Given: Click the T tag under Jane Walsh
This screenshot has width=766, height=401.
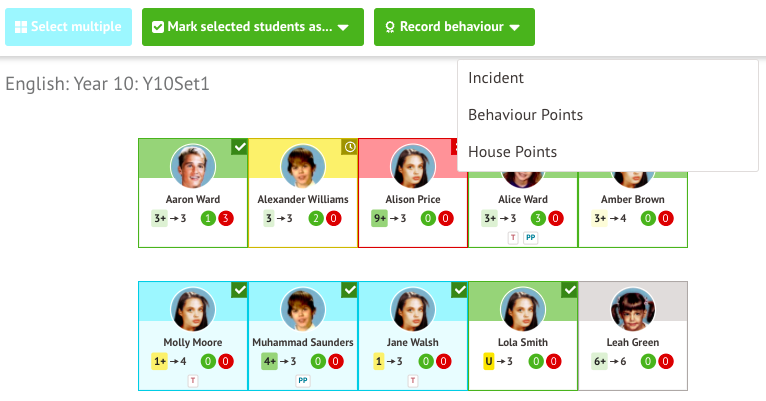Looking at the screenshot, I should click(x=413, y=380).
